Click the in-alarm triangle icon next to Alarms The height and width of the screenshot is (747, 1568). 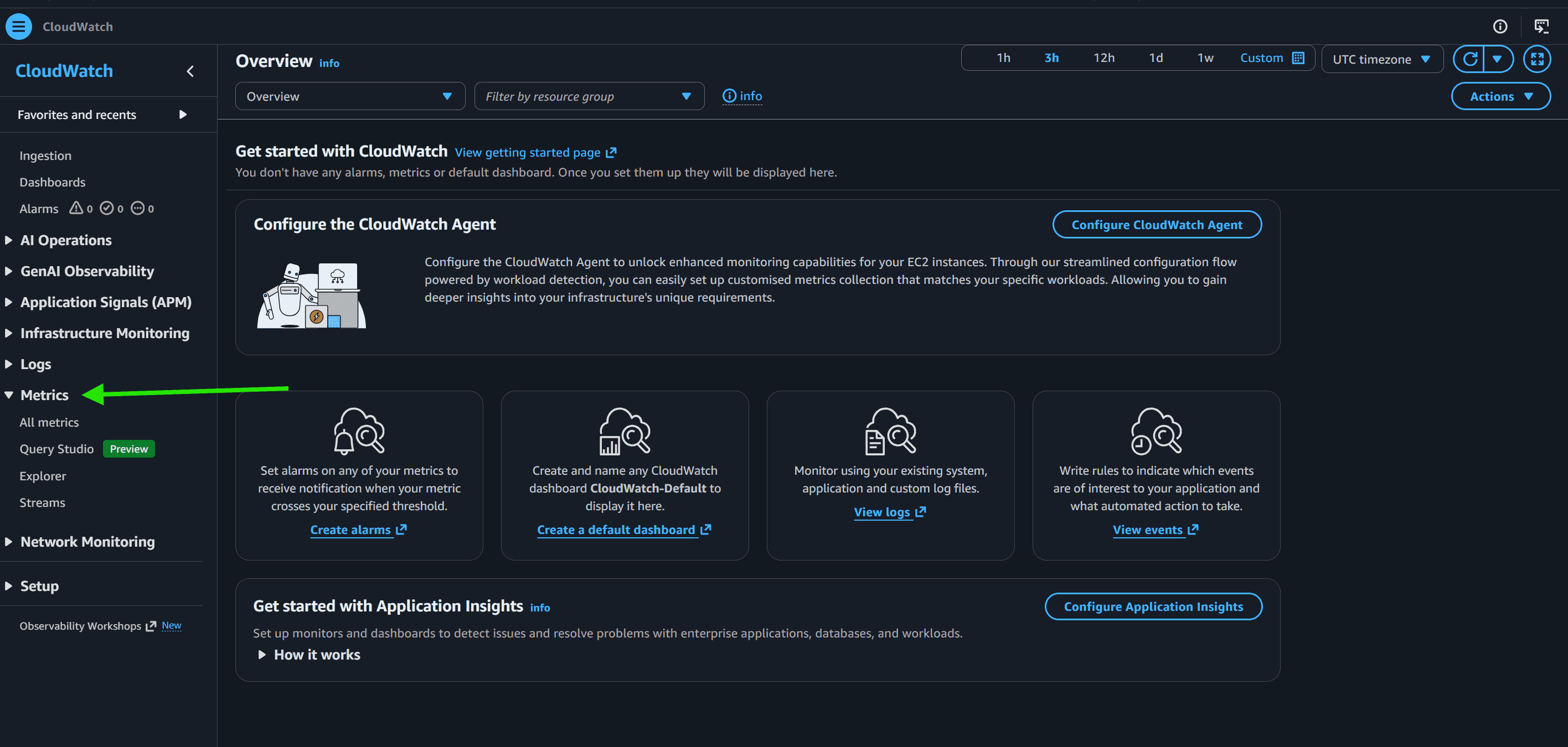click(x=75, y=208)
